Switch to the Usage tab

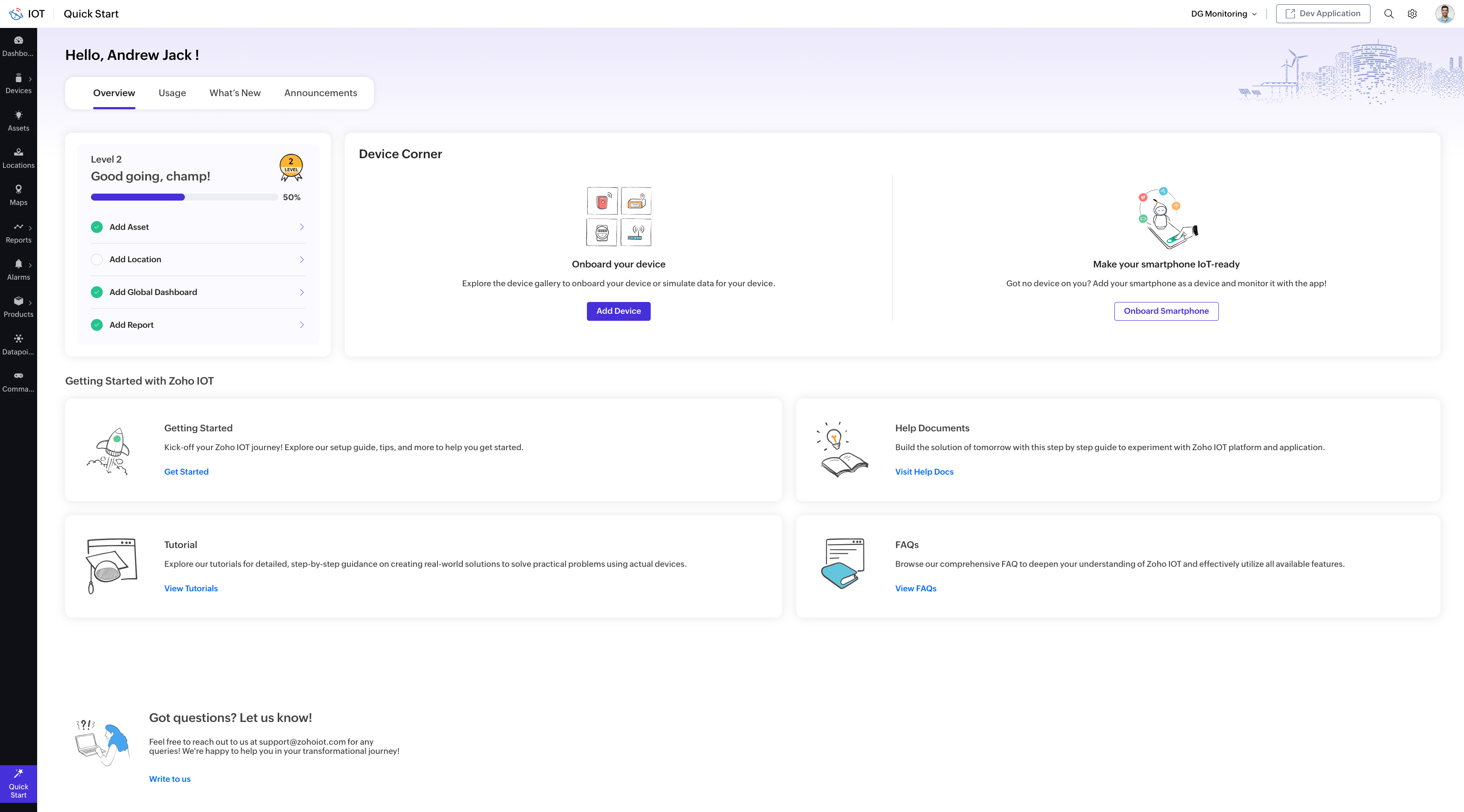tap(172, 93)
